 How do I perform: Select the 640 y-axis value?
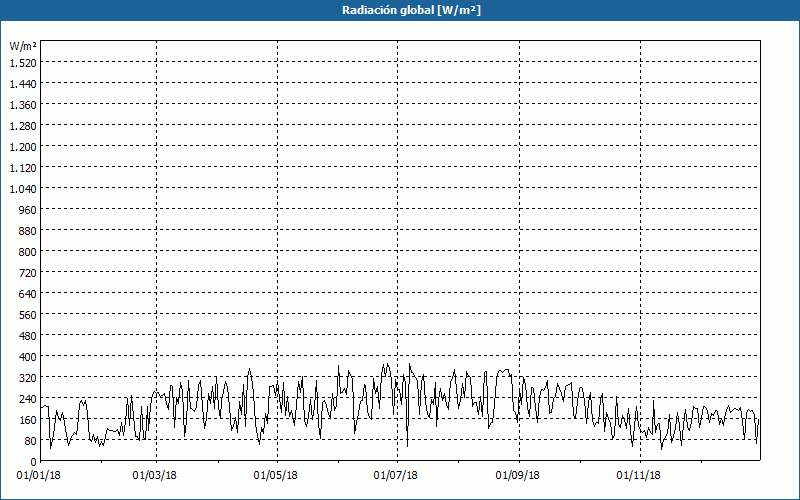pos(29,294)
